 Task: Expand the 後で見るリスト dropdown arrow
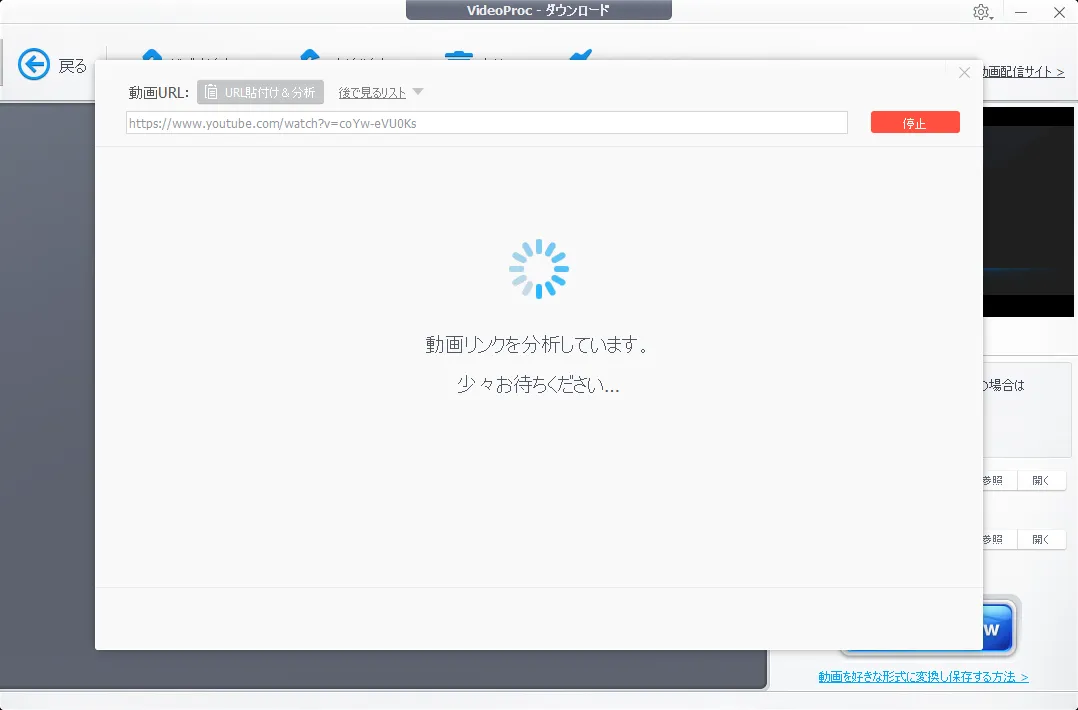tap(417, 91)
